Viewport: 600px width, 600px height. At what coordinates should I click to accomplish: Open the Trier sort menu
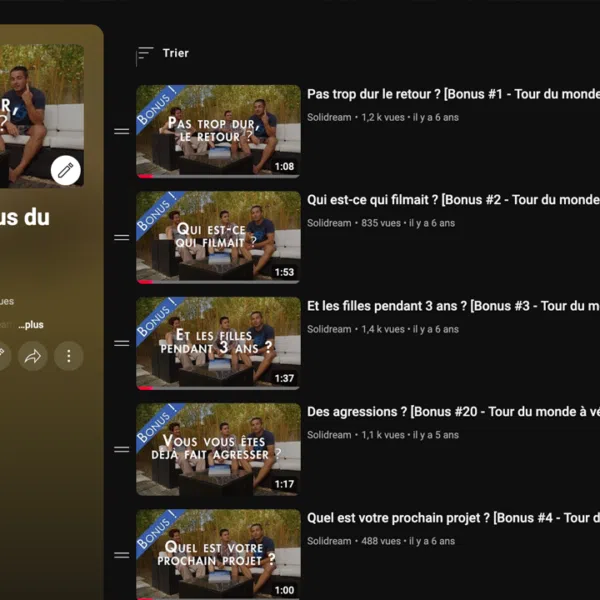[163, 54]
